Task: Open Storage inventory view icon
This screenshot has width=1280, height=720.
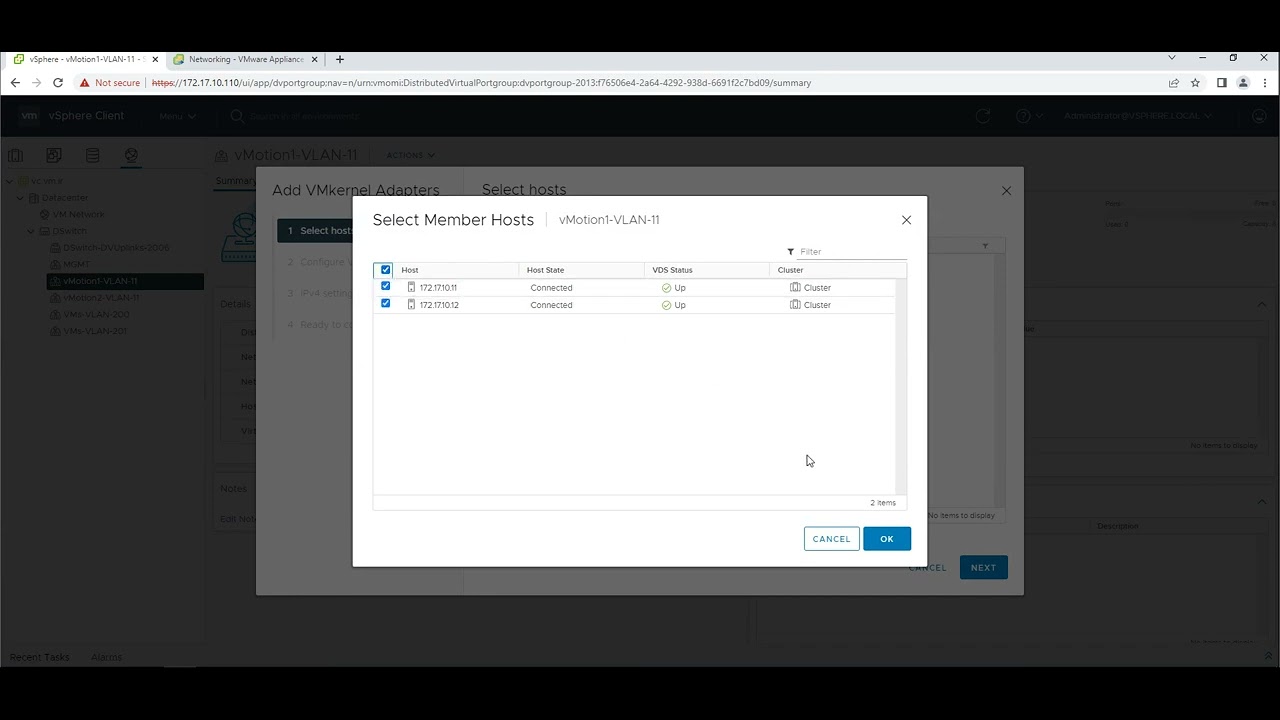Action: (x=93, y=155)
